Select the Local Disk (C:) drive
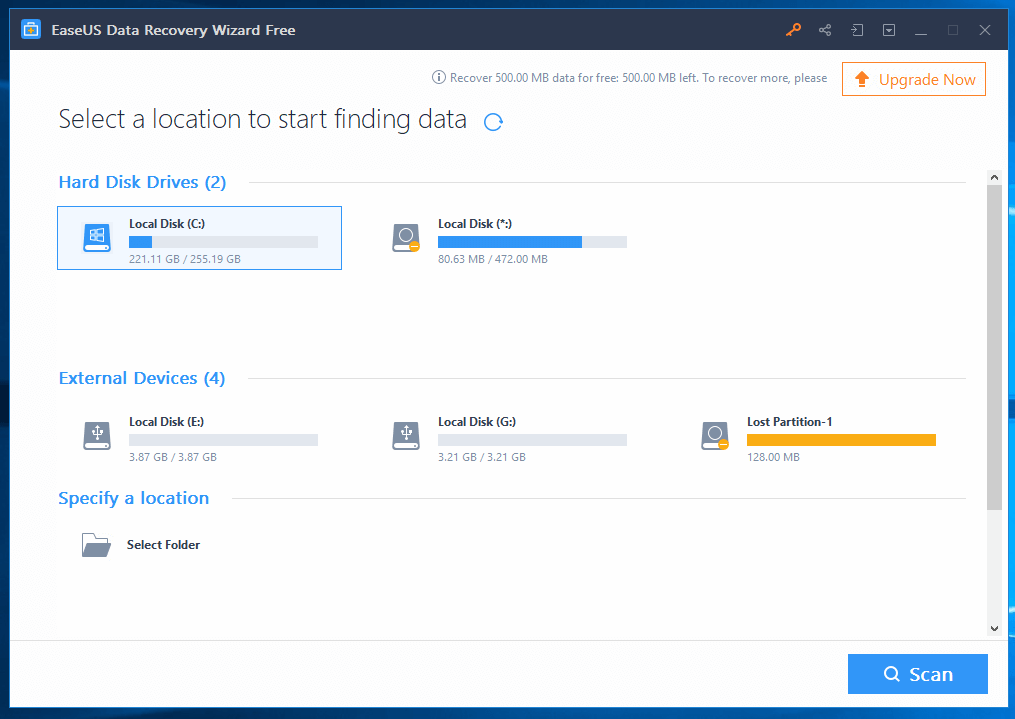The width and height of the screenshot is (1015, 719). point(199,238)
